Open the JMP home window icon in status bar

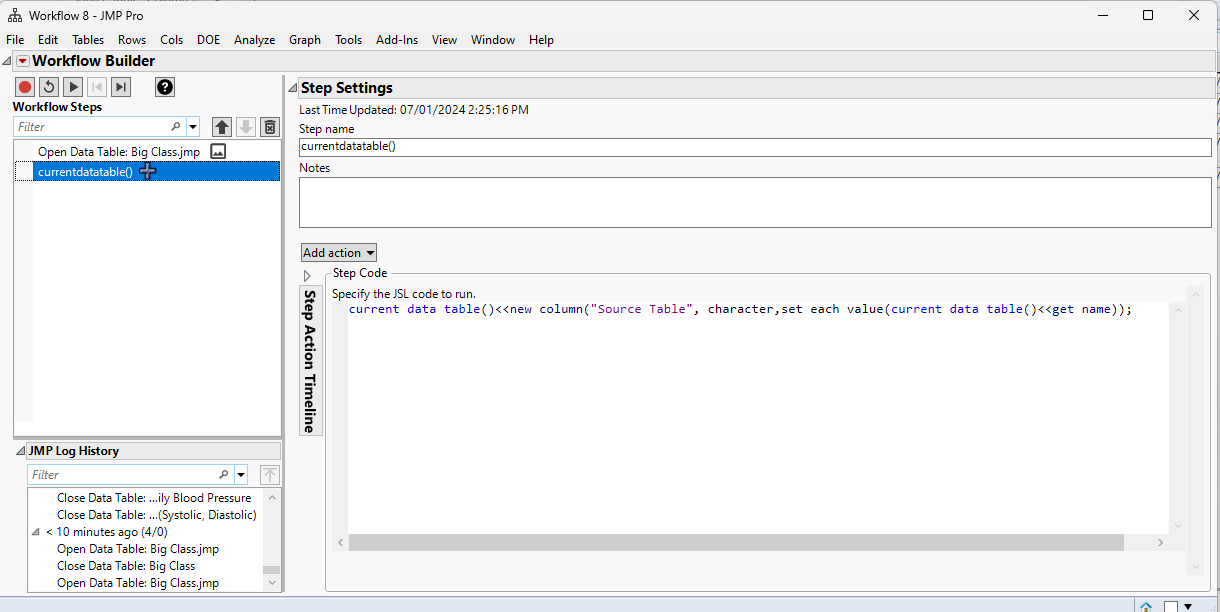click(x=1146, y=605)
